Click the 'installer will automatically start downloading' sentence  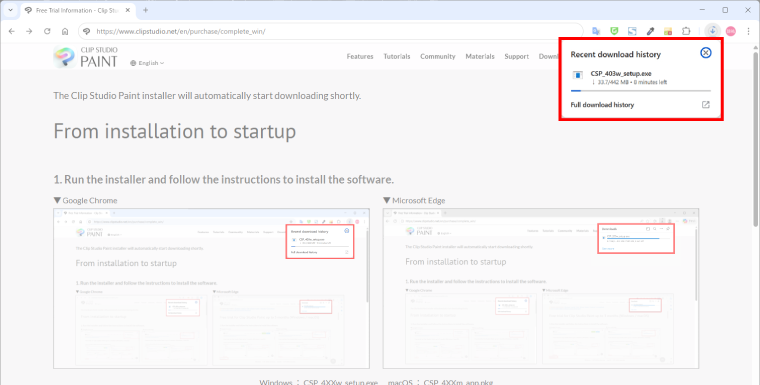[x=207, y=96]
